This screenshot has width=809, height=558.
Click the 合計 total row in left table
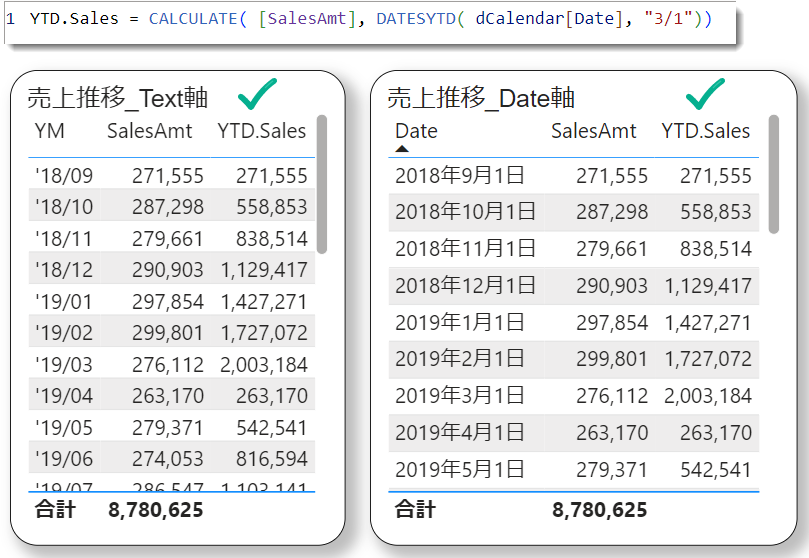pos(171,510)
